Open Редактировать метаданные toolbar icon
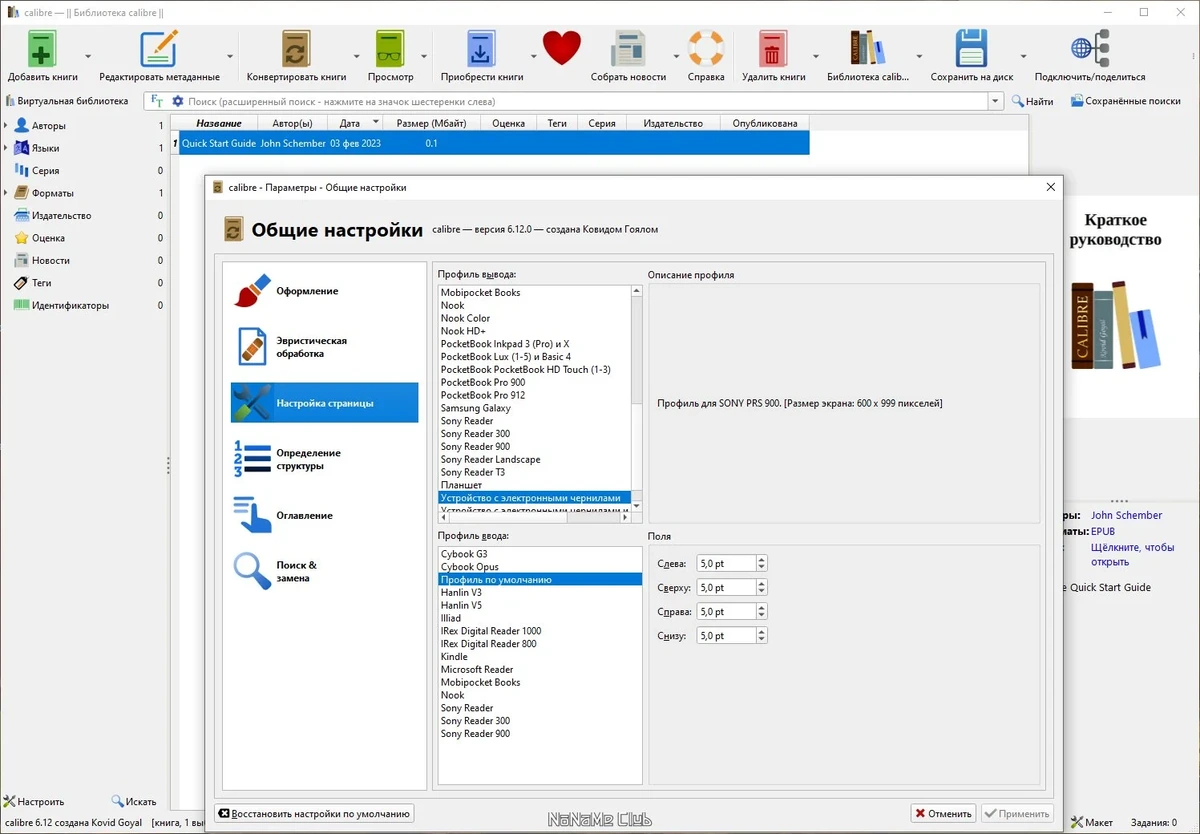This screenshot has width=1200, height=834. pos(158,48)
